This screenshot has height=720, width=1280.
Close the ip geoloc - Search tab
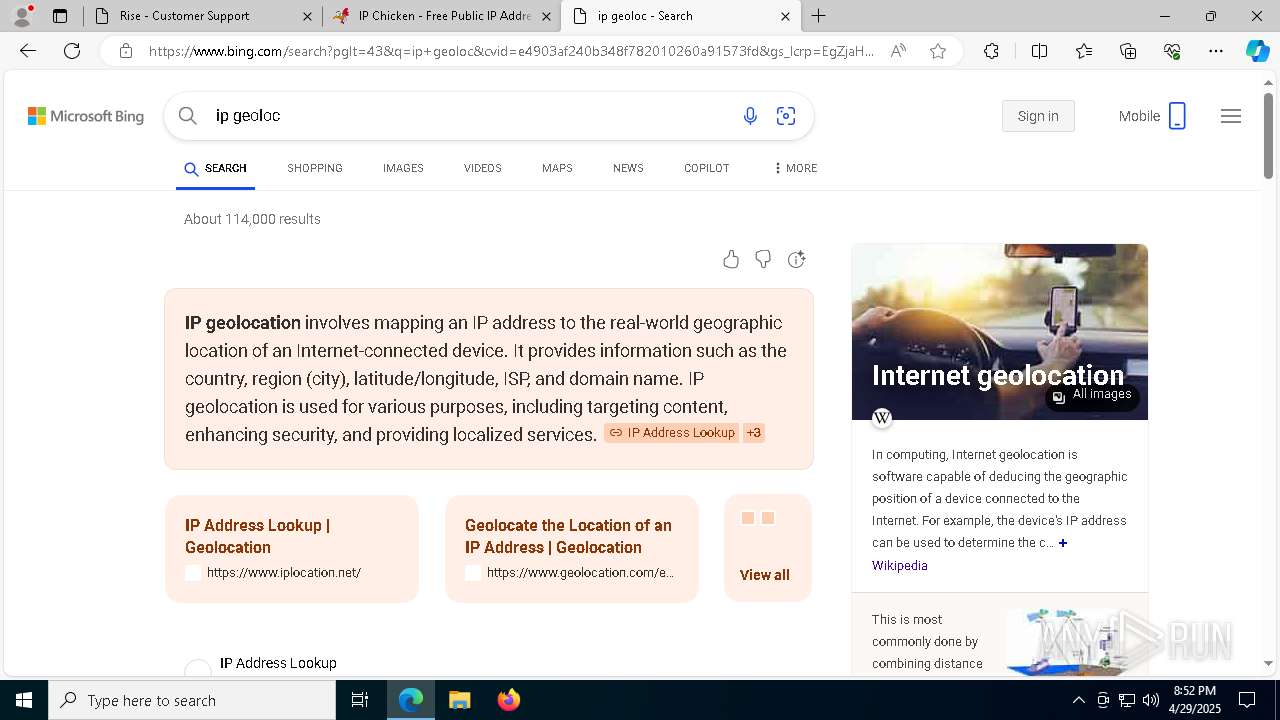pyautogui.click(x=785, y=16)
